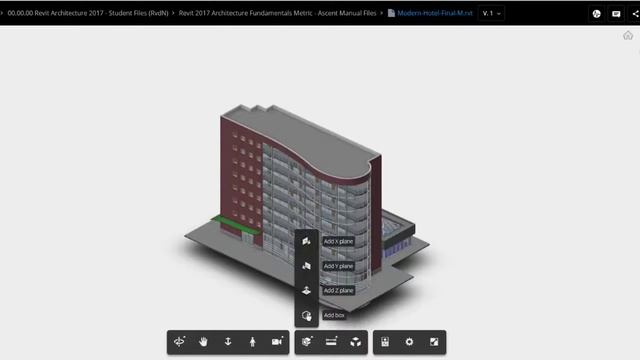The width and height of the screenshot is (640, 360).
Task: Select the Orbit tool in viewer toolbar
Action: pyautogui.click(x=179, y=342)
